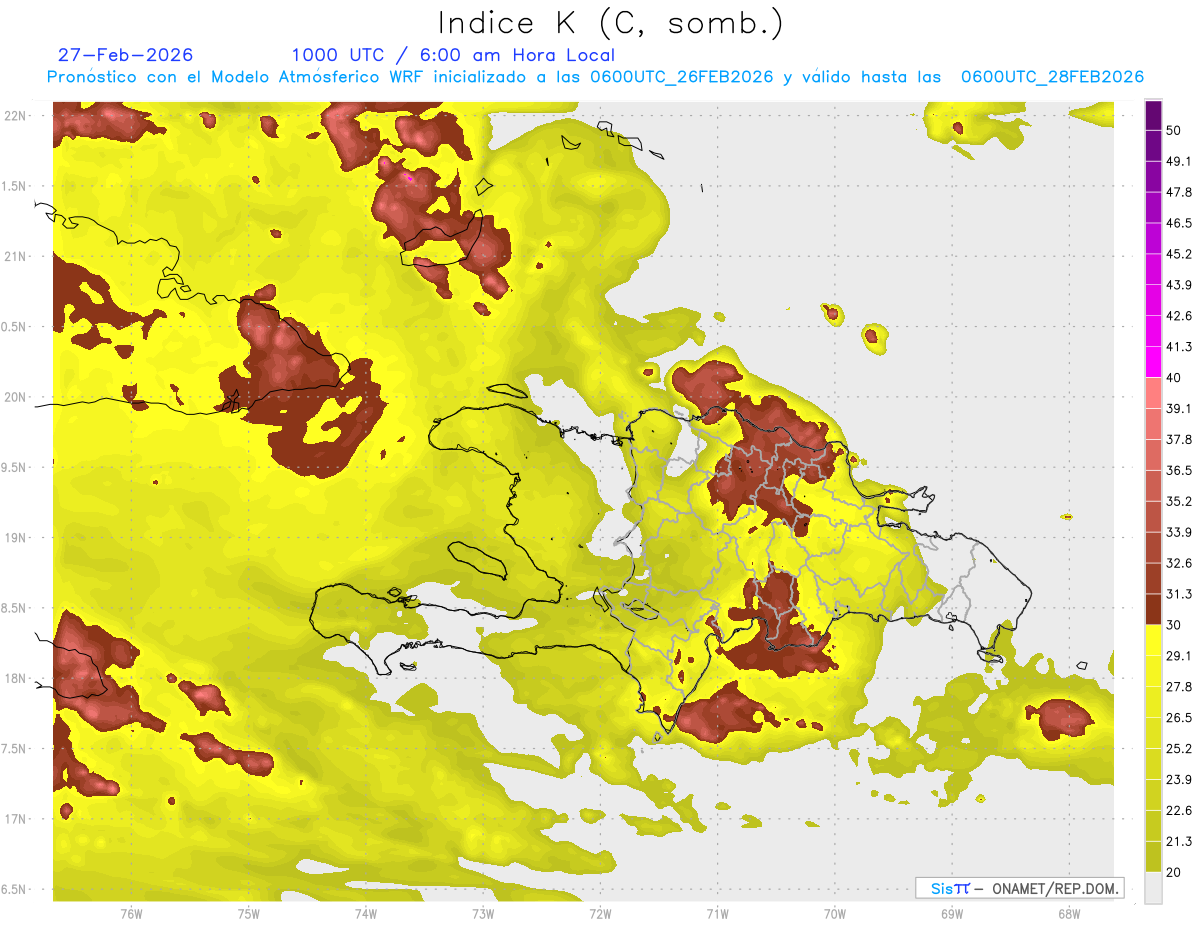Click the colorbar label "22.6"
The image size is (1200, 927).
[x=1180, y=810]
